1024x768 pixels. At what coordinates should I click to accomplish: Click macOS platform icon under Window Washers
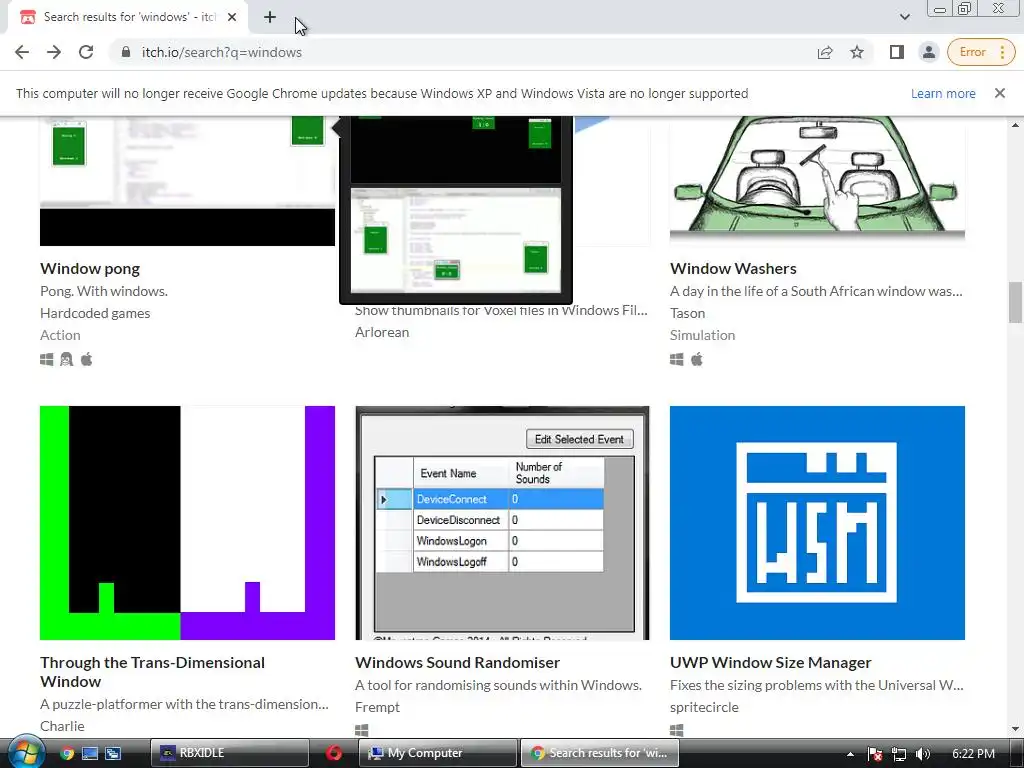tap(697, 359)
